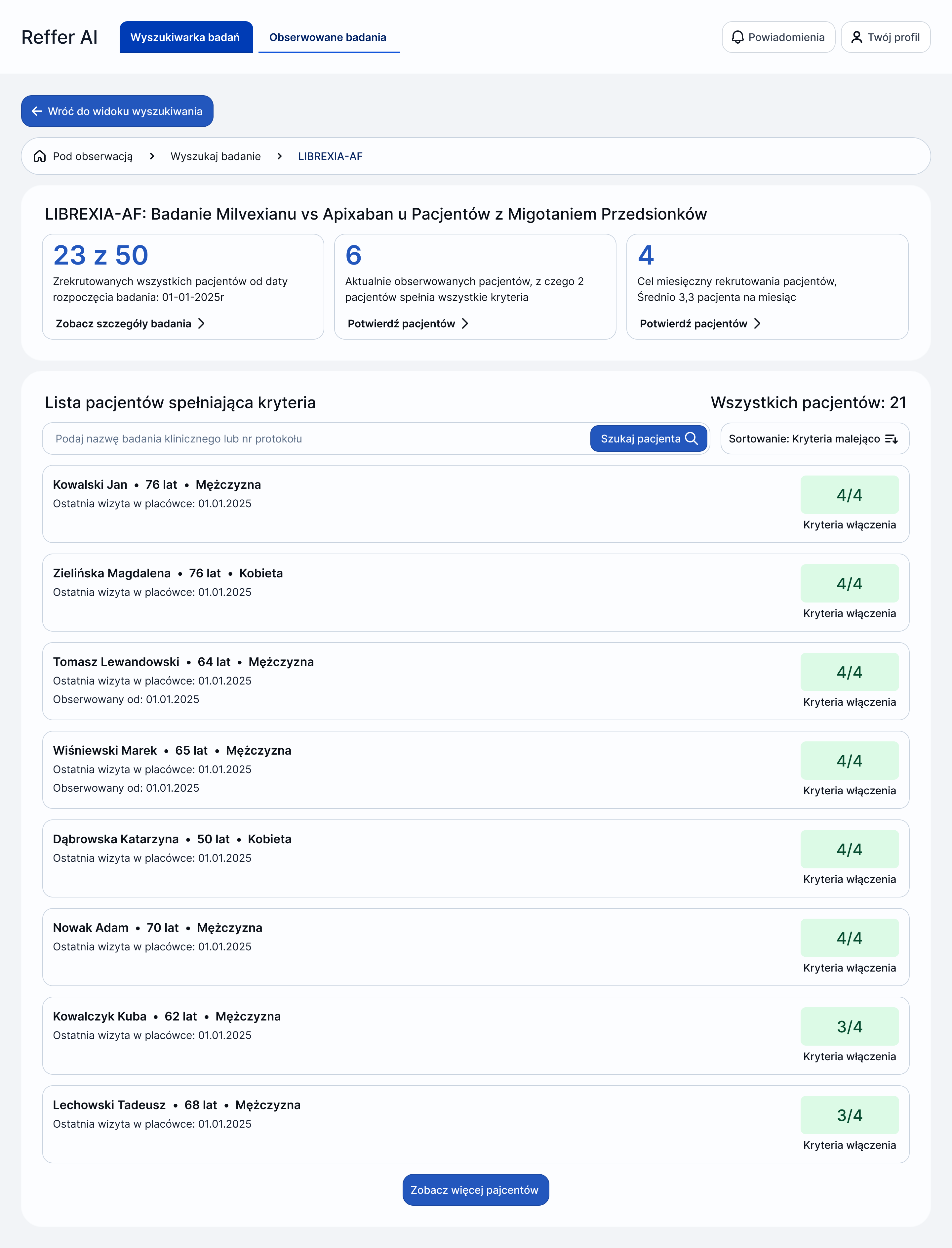Click the patient search input field
Image resolution: width=952 pixels, height=1248 pixels.
[283, 438]
